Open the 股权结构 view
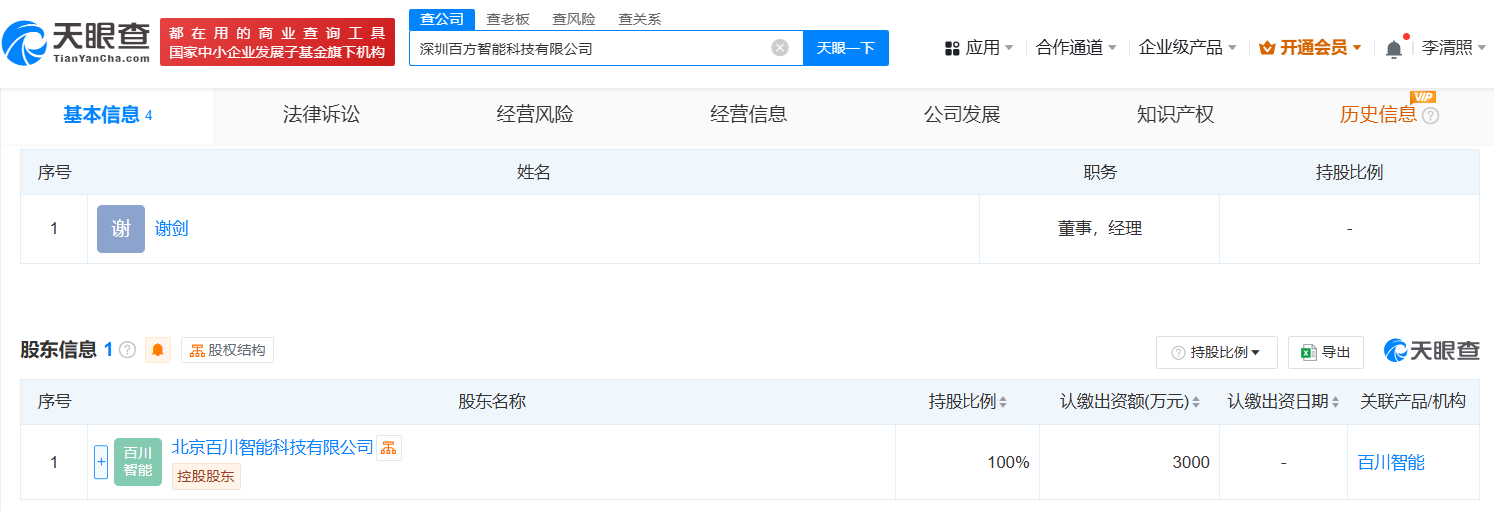Screen dimensions: 1494x511 tap(228, 350)
